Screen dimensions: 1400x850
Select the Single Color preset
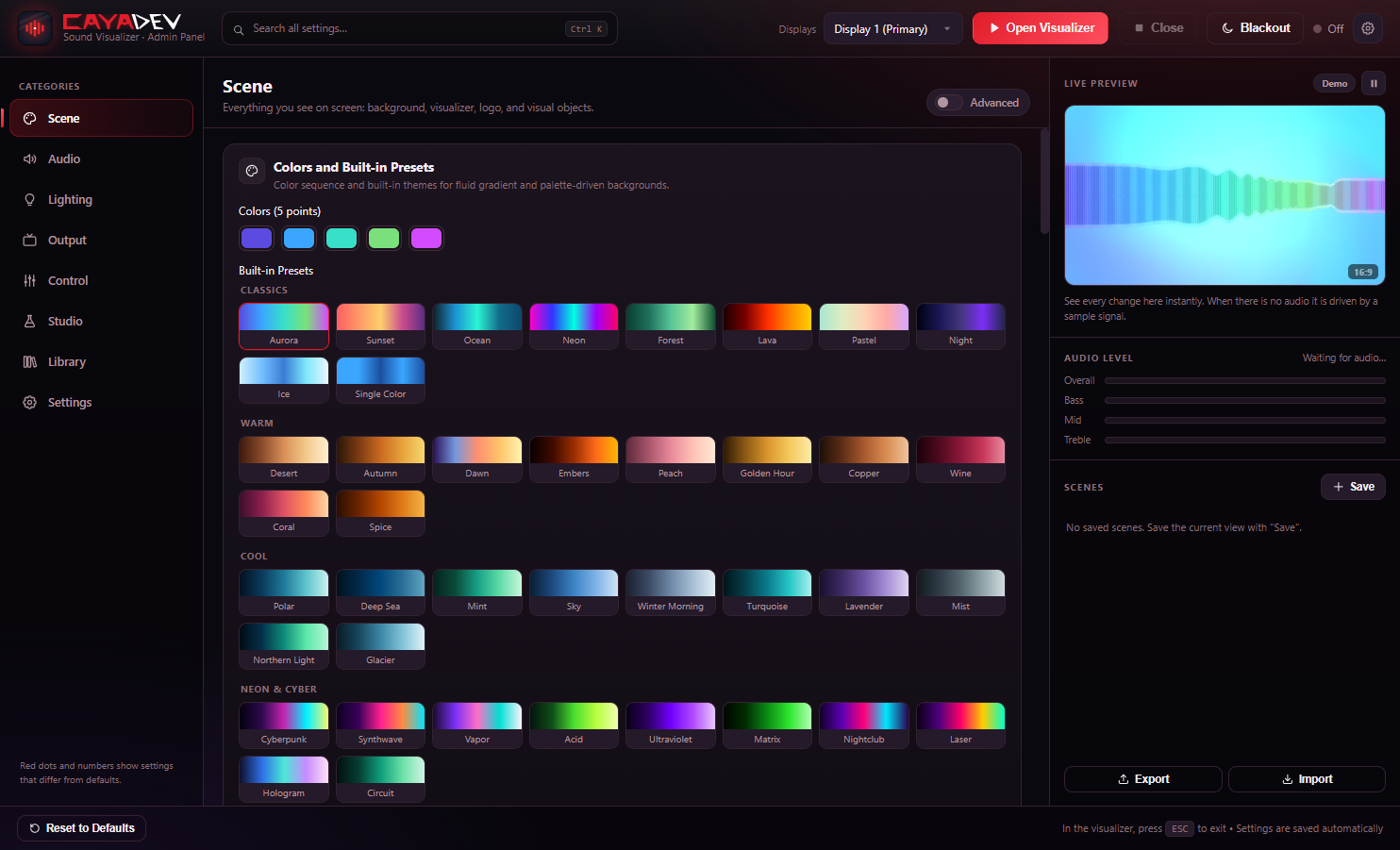[x=380, y=380]
